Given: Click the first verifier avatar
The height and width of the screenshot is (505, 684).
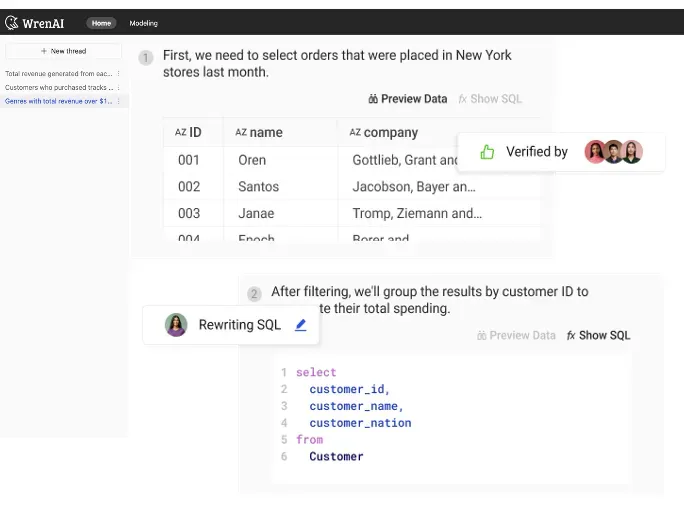Looking at the screenshot, I should pyautogui.click(x=595, y=152).
